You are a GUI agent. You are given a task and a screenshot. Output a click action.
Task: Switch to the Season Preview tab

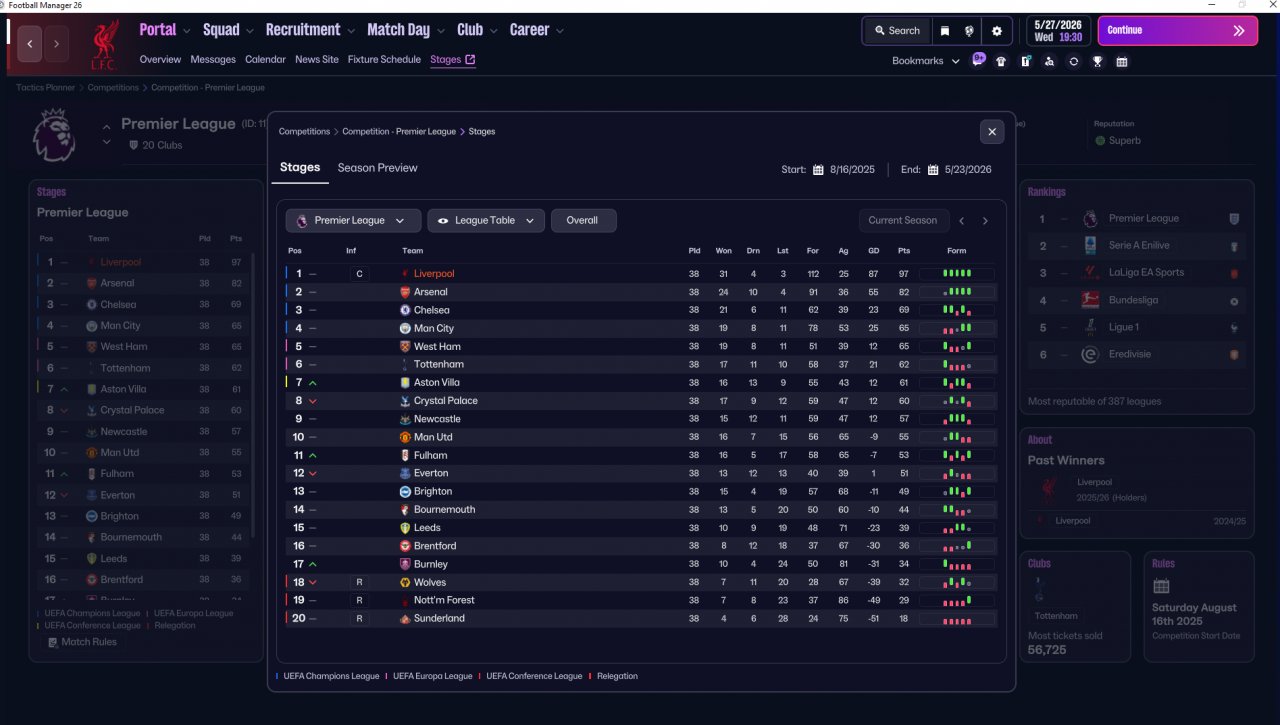[378, 168]
